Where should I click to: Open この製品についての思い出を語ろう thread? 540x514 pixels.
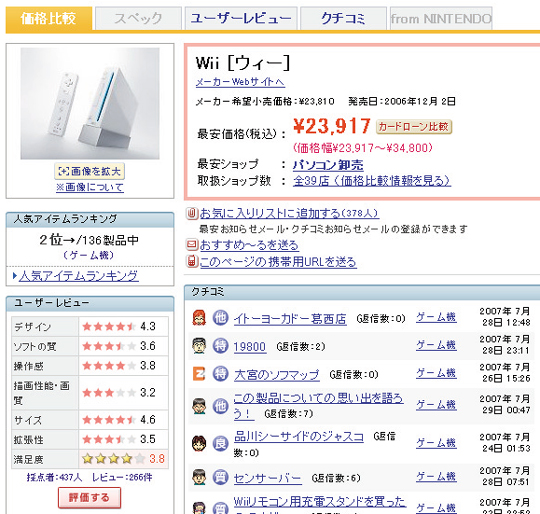tap(318, 406)
